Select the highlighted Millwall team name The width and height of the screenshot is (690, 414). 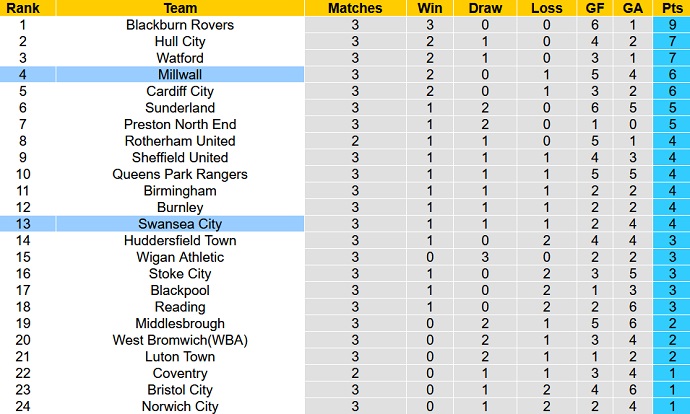[181, 75]
